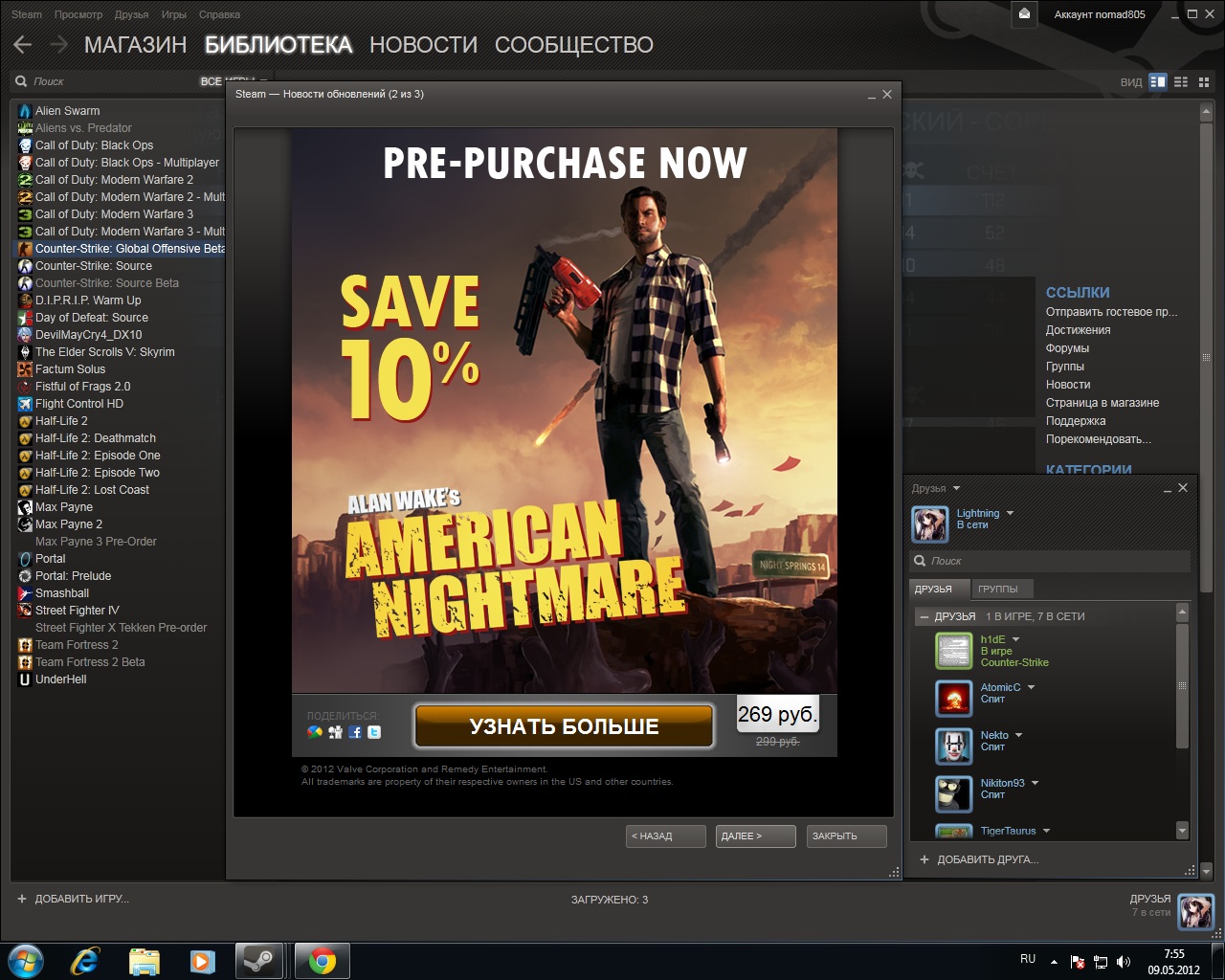The width and height of the screenshot is (1225, 980).
Task: Switch library to detail view
Action: pyautogui.click(x=1158, y=81)
